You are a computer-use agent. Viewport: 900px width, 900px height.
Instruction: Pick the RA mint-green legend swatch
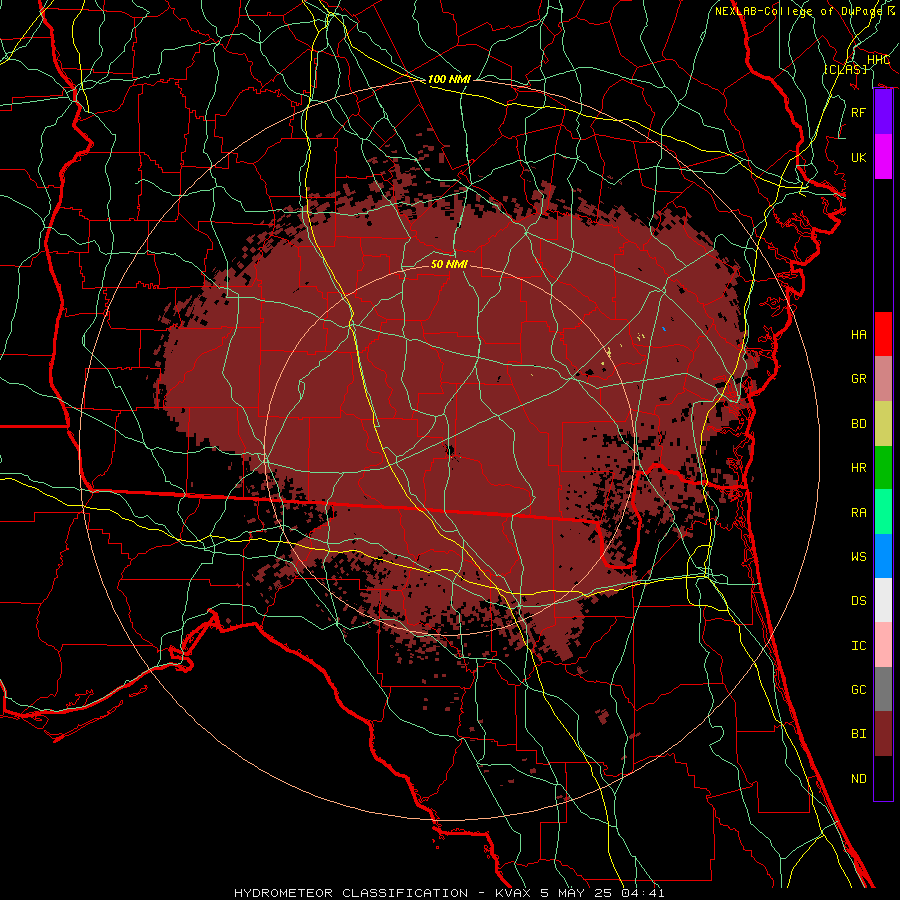click(x=883, y=512)
